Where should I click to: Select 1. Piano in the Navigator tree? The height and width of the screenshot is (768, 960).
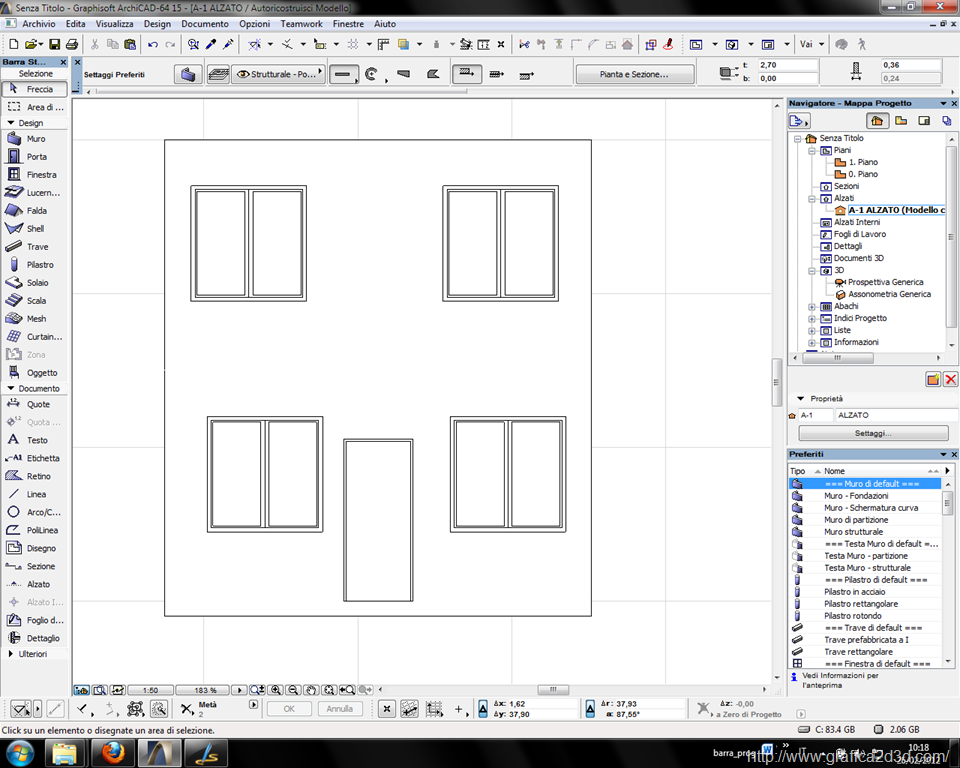click(862, 162)
